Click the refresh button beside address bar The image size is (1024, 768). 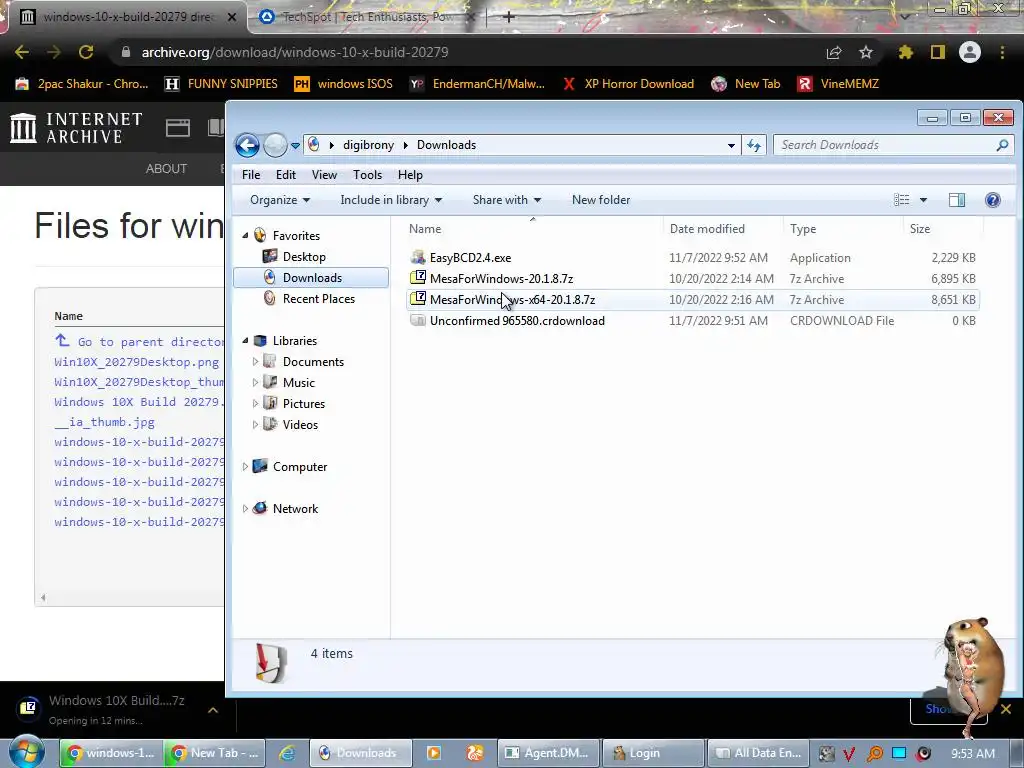(x=754, y=145)
